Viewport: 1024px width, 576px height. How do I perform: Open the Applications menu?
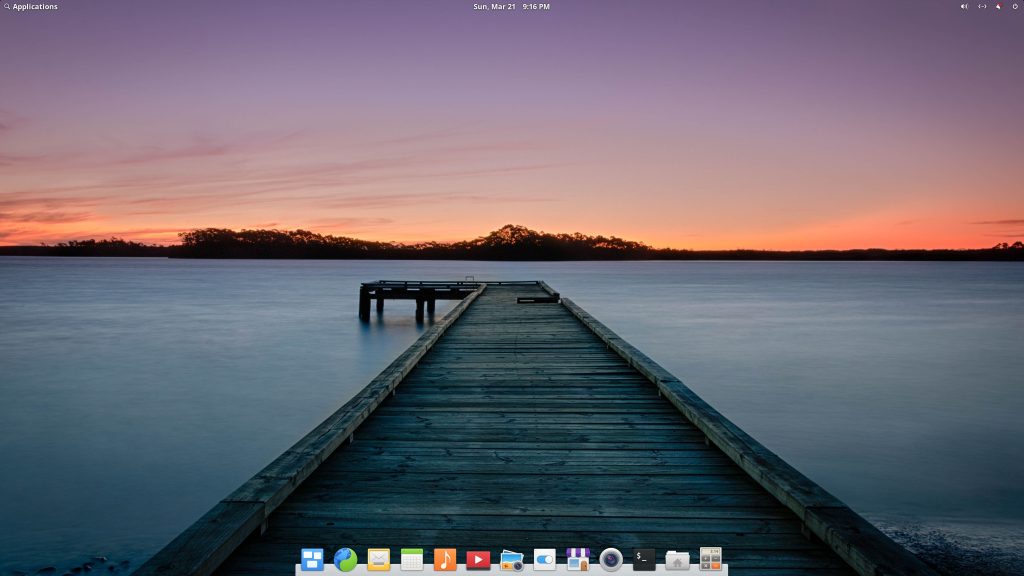30,7
